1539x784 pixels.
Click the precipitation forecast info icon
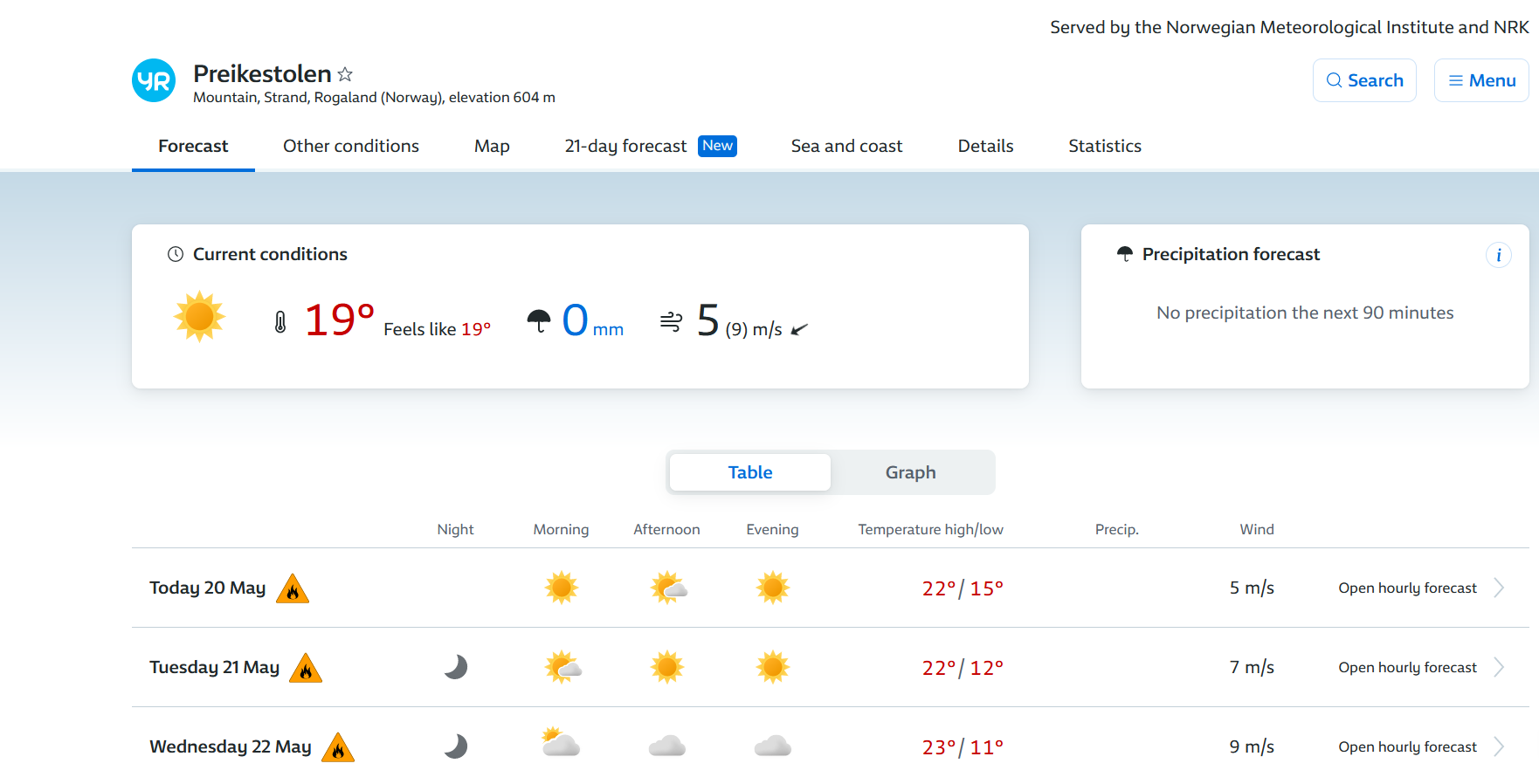(1498, 255)
